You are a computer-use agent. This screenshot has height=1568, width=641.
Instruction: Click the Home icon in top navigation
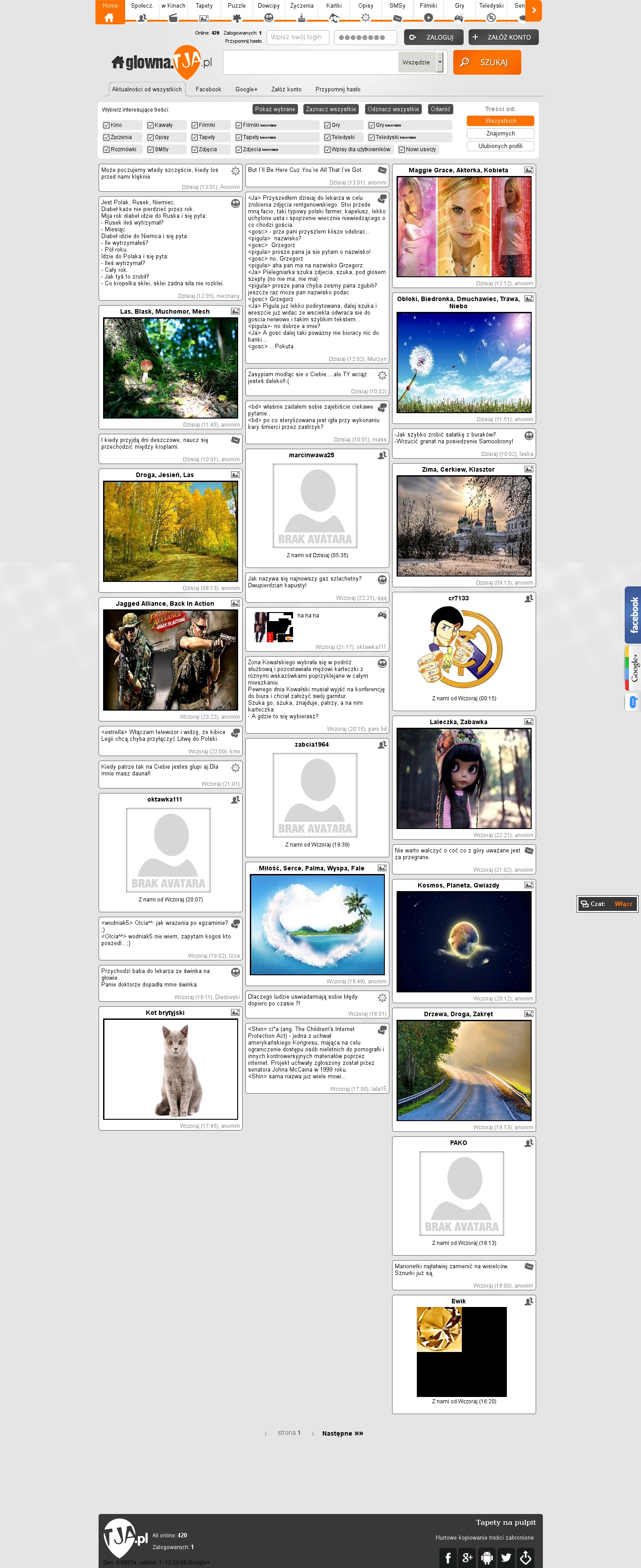109,18
